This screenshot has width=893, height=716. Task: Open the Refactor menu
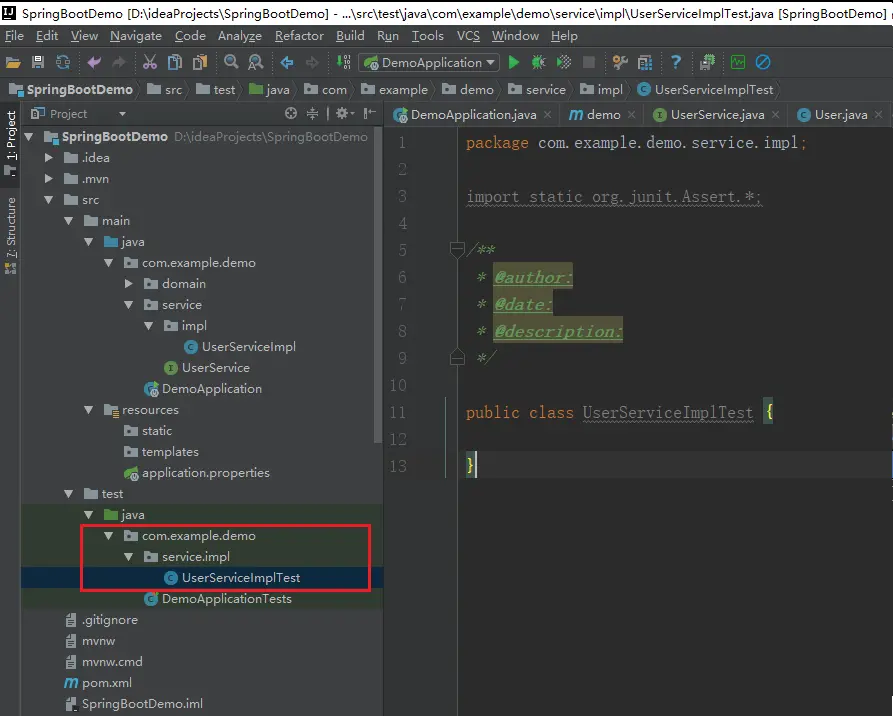click(x=299, y=36)
